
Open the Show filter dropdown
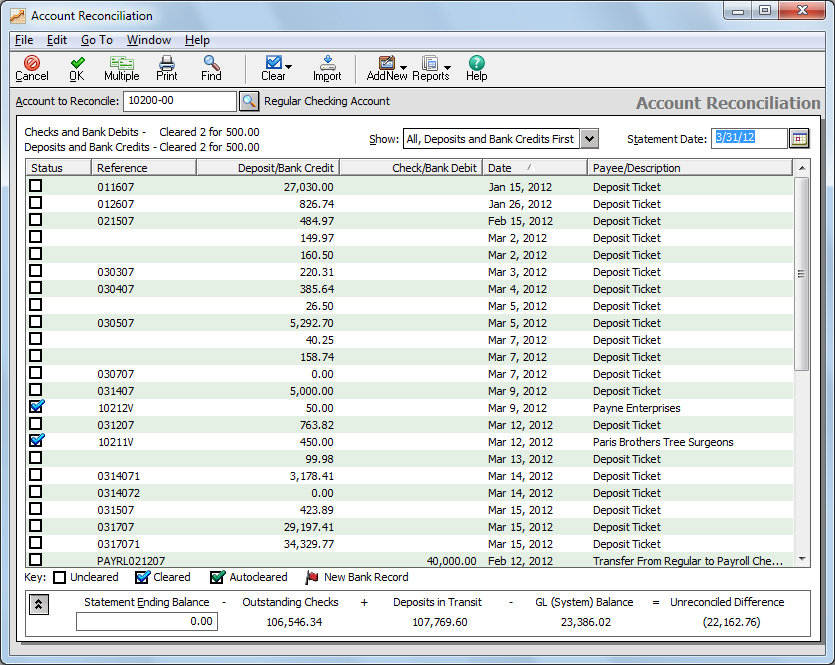click(x=589, y=139)
